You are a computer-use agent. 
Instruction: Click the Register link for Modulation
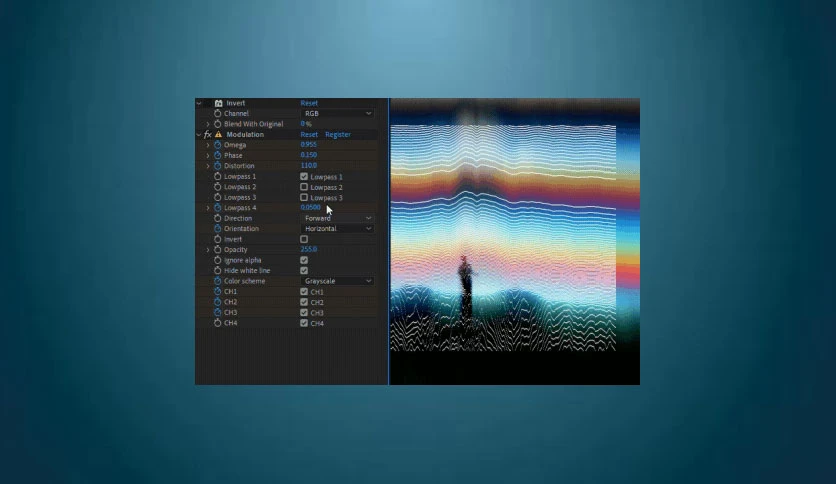pos(338,134)
